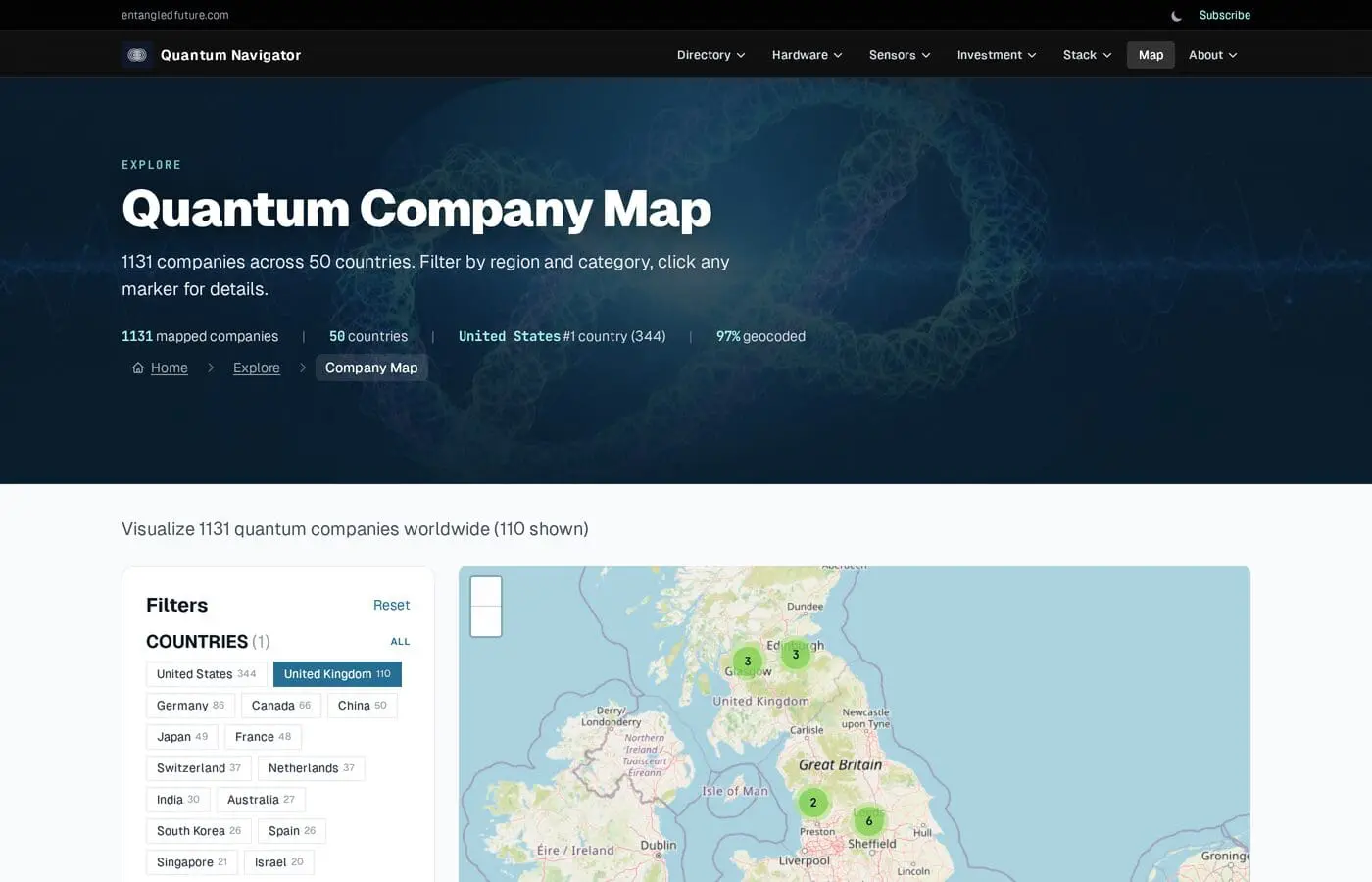Toggle Switzerland country filter
1372x882 pixels.
point(199,768)
